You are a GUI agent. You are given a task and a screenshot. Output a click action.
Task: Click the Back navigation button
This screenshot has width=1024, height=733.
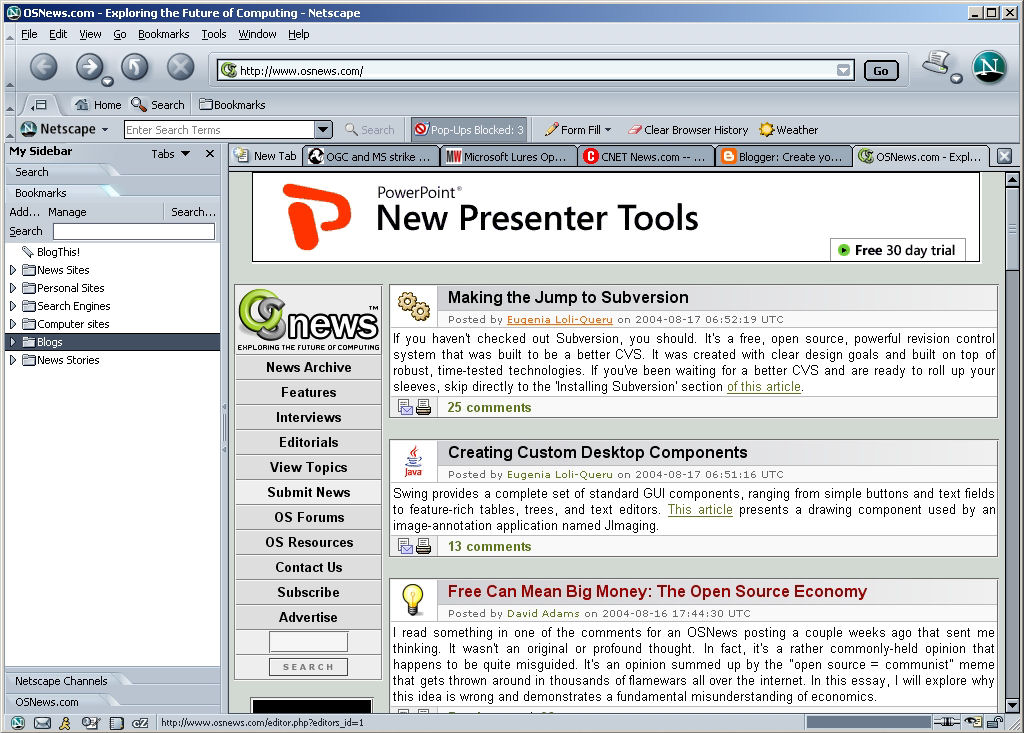pos(43,67)
